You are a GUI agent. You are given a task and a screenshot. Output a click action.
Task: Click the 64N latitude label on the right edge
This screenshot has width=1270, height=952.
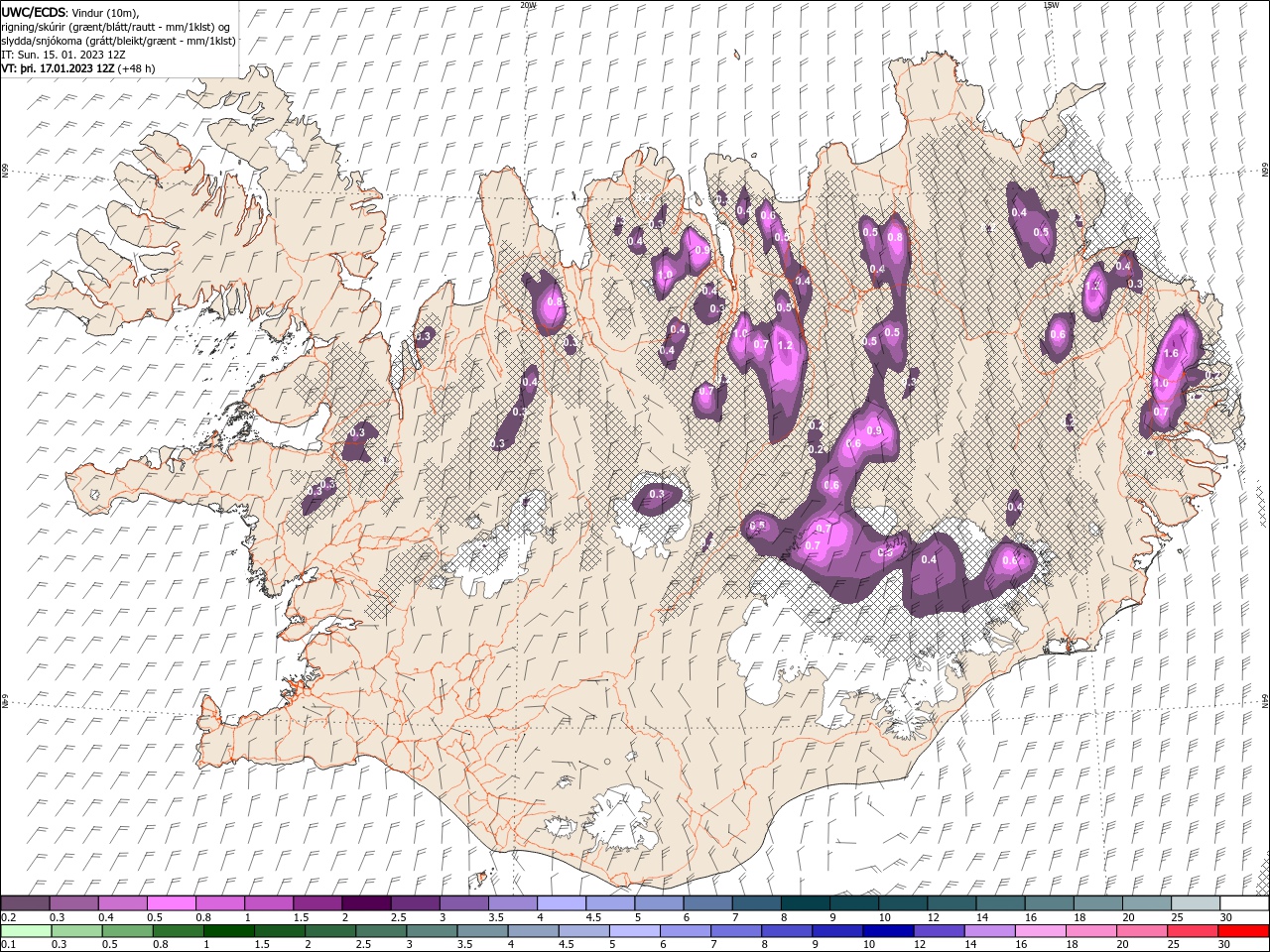pos(1265,700)
